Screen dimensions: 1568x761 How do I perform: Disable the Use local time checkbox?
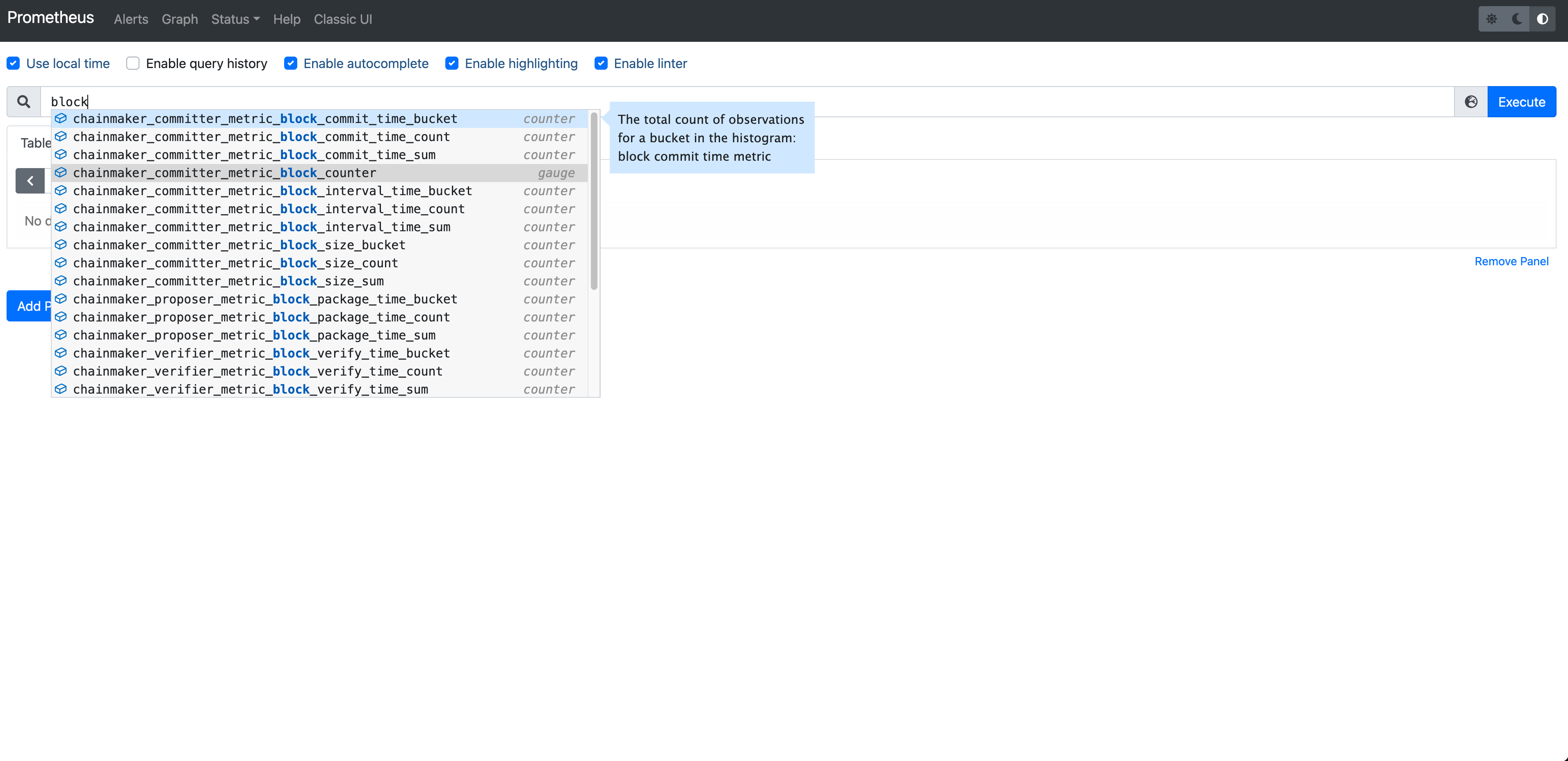click(14, 63)
